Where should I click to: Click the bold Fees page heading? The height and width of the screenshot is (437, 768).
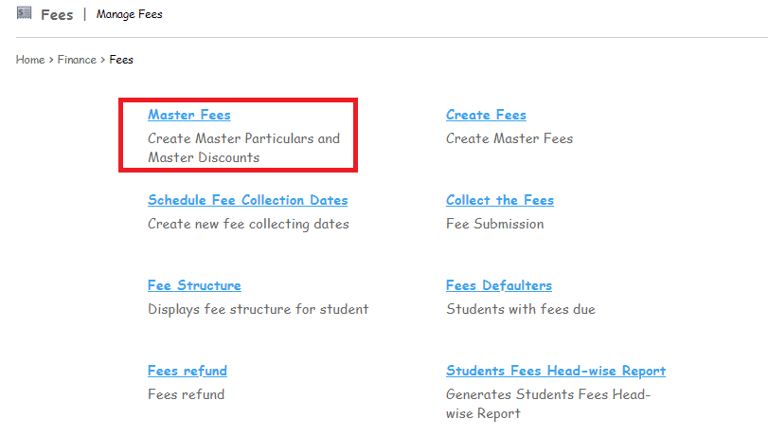[57, 14]
